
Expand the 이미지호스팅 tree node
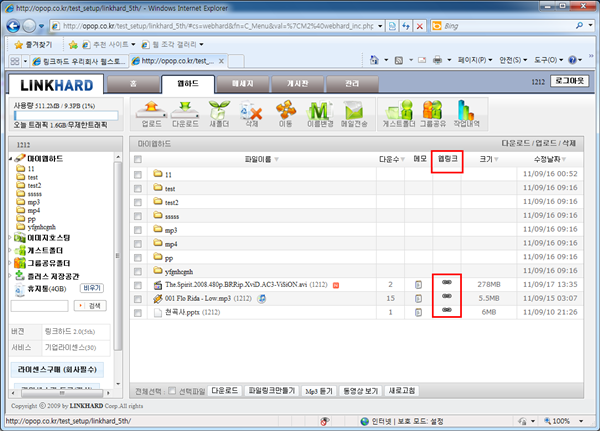coord(10,238)
